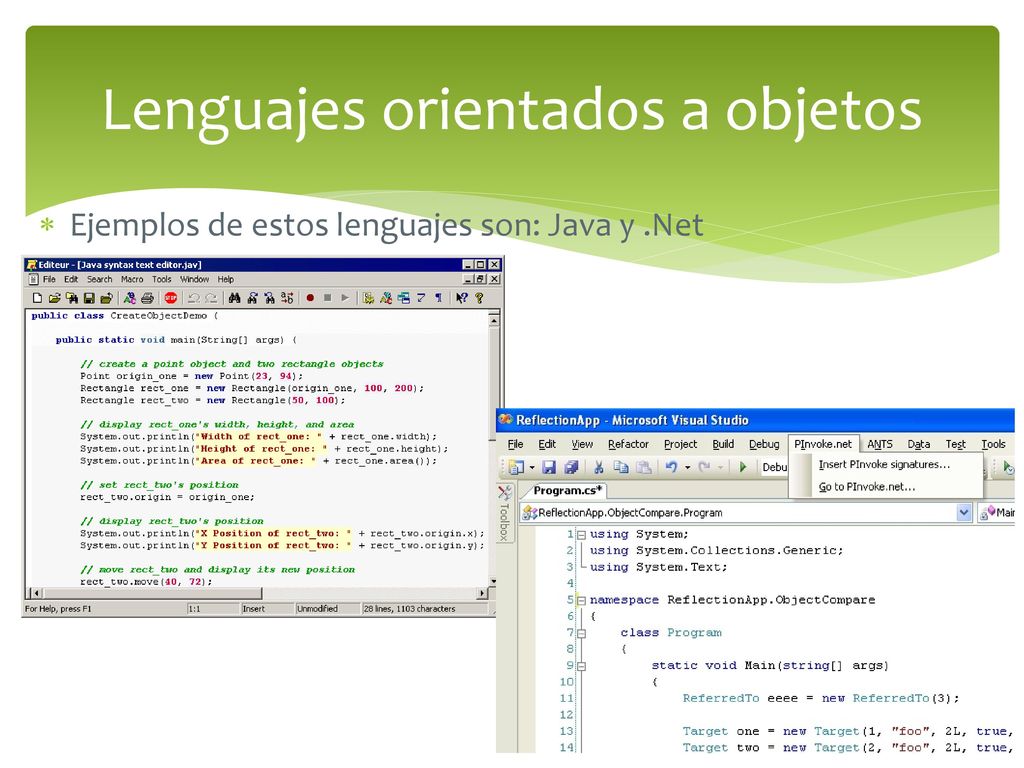Click the Save icon in Visual Studio toolbar
This screenshot has width=1024, height=768.
549,467
